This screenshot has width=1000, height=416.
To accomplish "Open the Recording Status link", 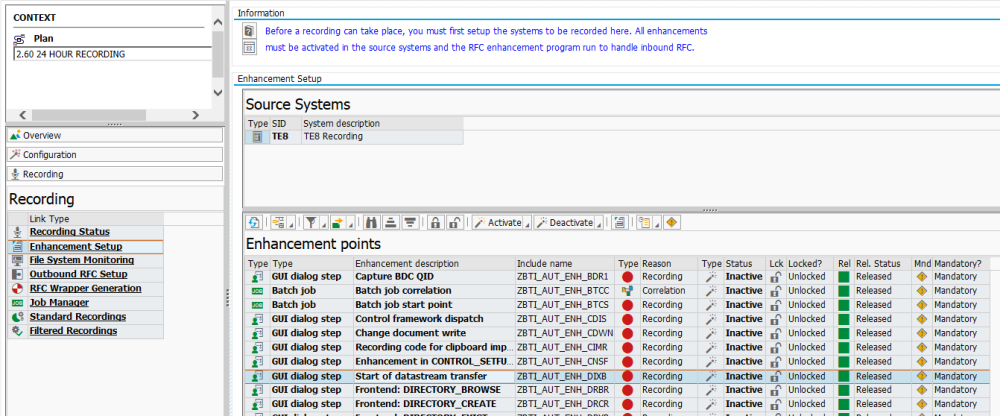I will [x=70, y=232].
